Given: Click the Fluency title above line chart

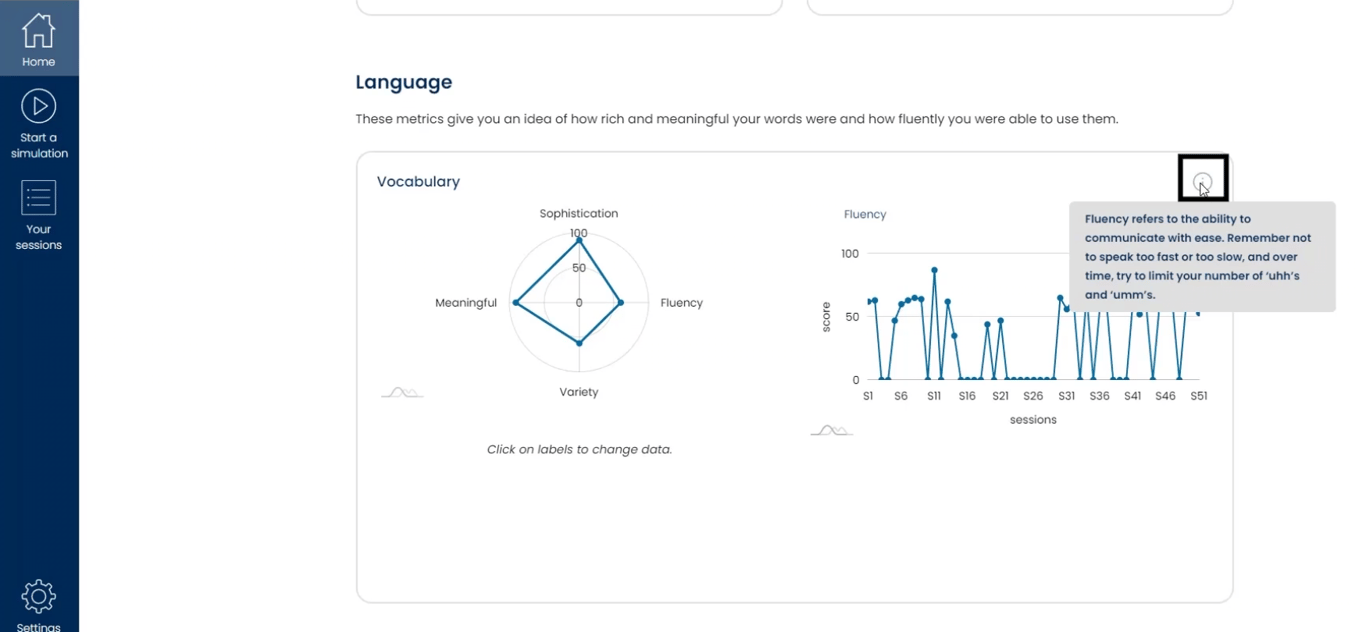Looking at the screenshot, I should click(x=865, y=215).
